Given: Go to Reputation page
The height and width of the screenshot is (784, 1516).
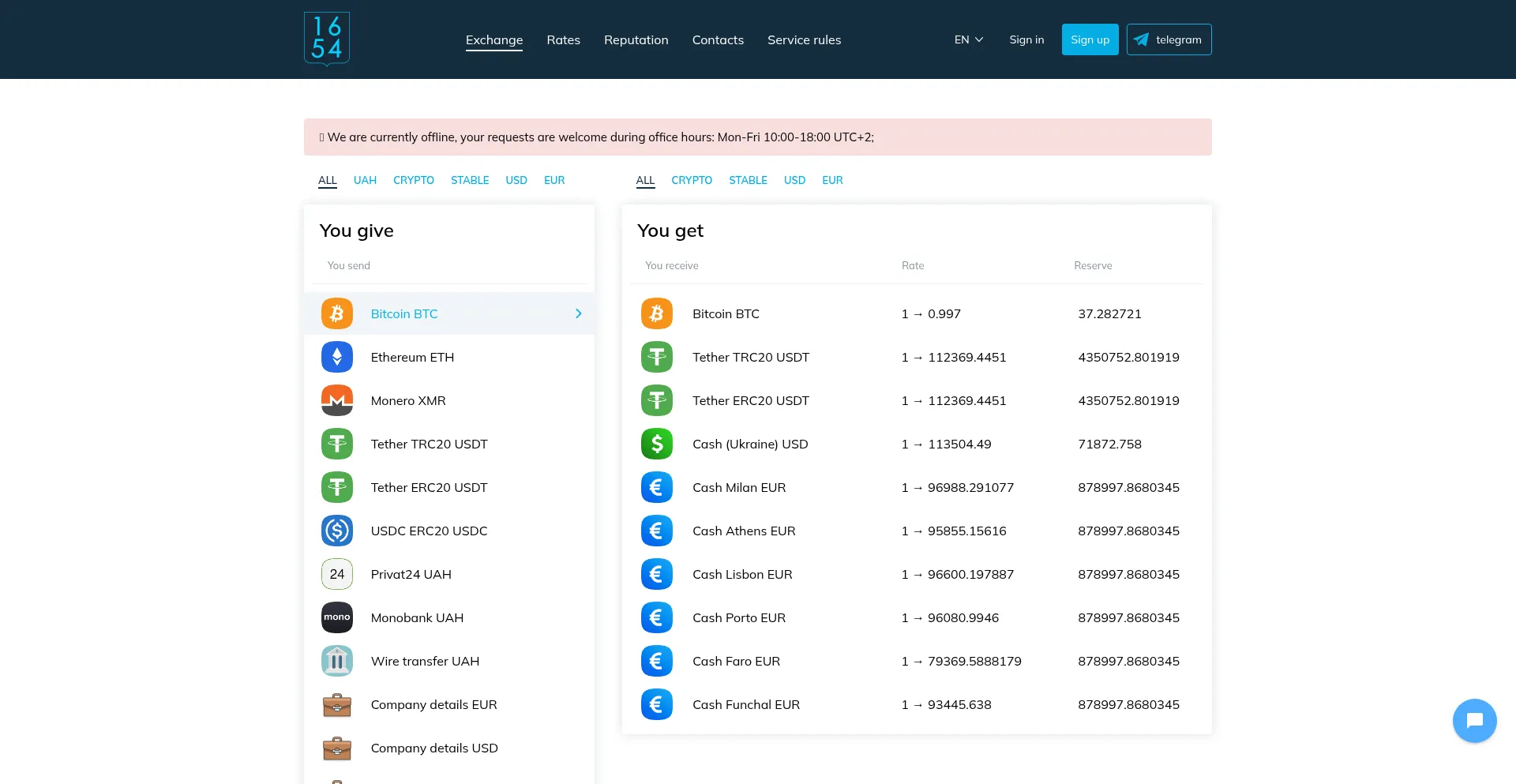Looking at the screenshot, I should coord(636,39).
